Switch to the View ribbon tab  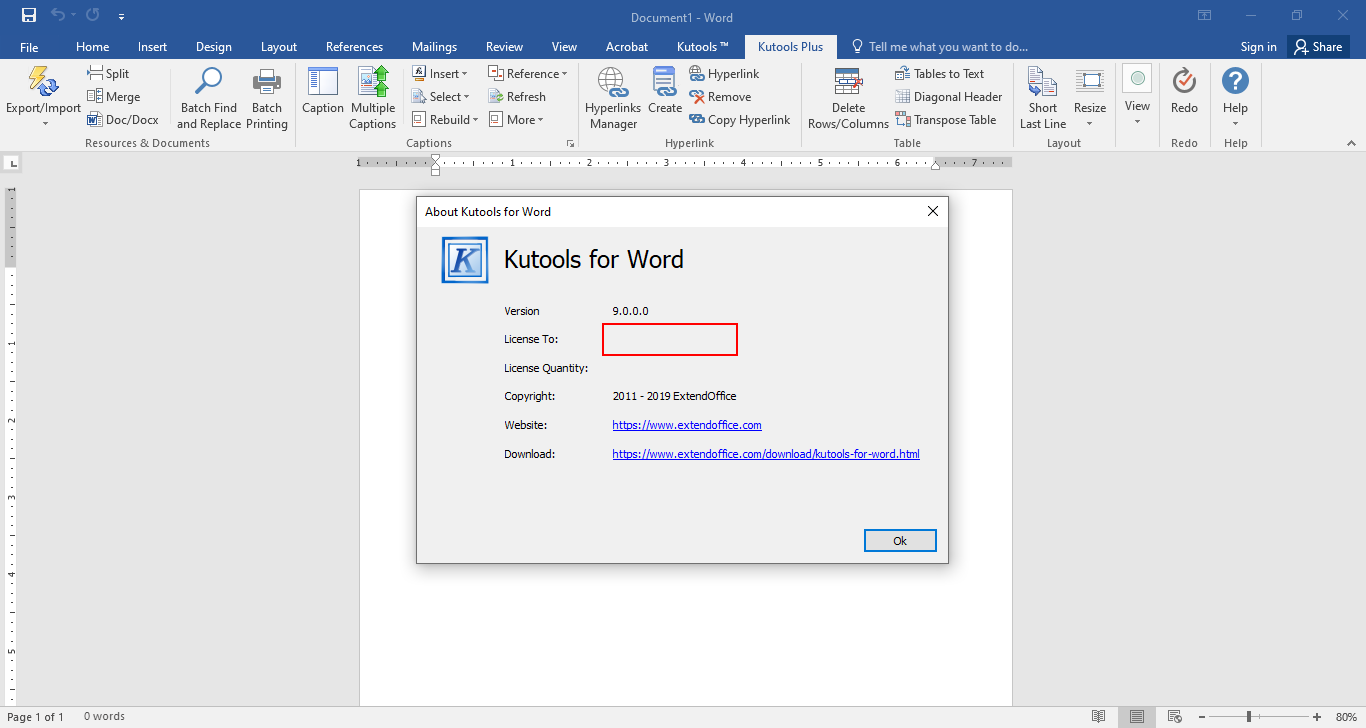coord(564,47)
